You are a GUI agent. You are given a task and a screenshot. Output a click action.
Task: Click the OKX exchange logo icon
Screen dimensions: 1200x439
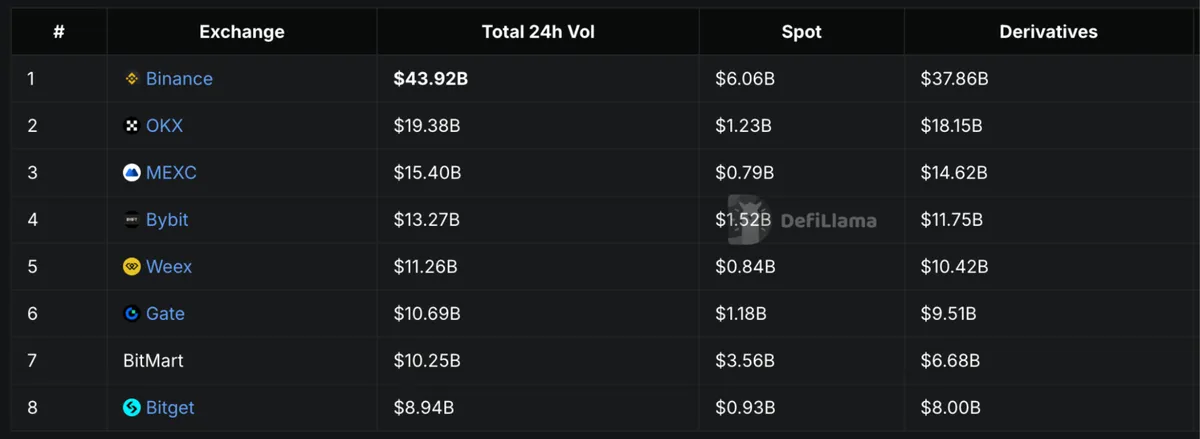[x=131, y=126]
